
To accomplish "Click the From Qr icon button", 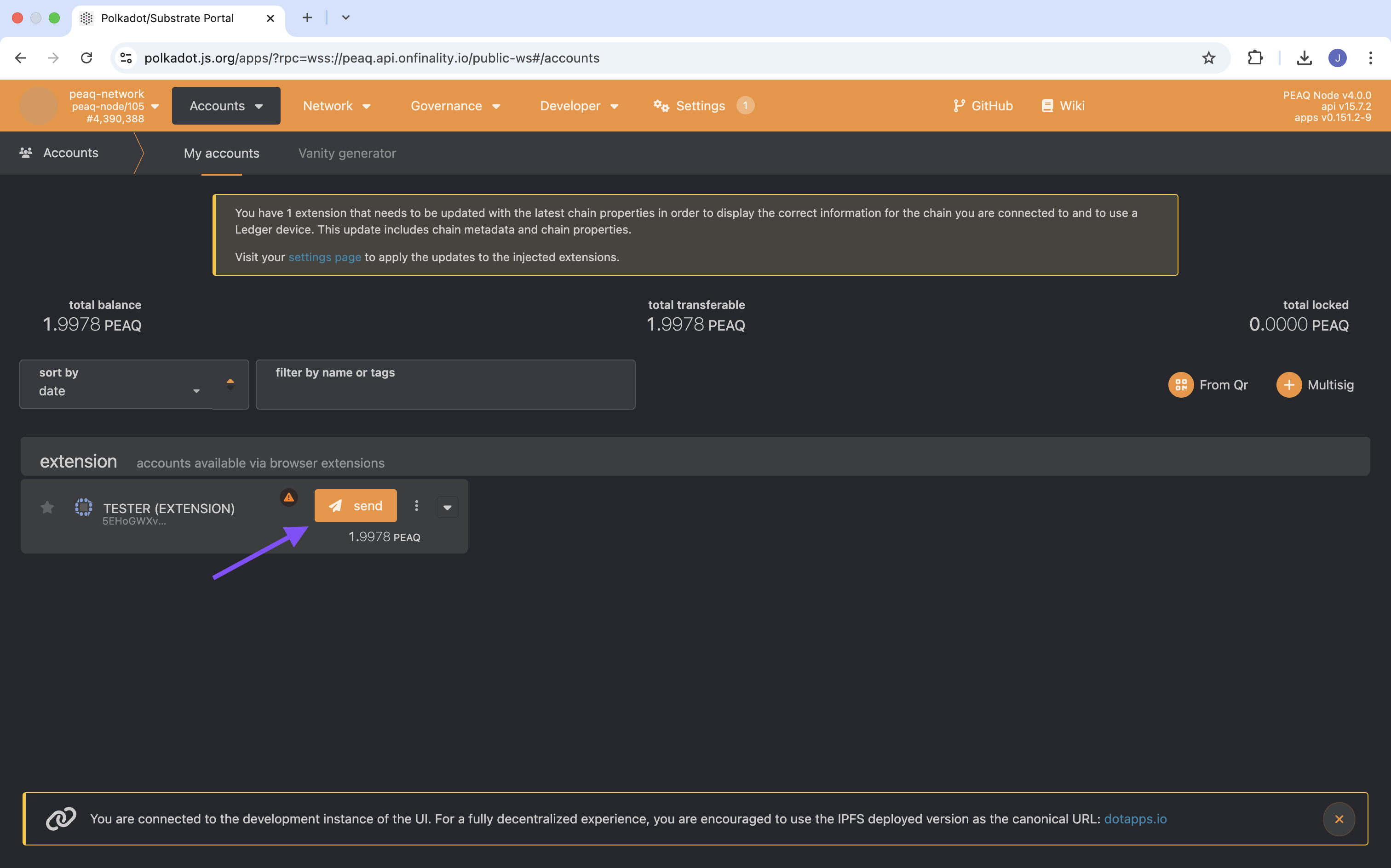I will (1181, 385).
